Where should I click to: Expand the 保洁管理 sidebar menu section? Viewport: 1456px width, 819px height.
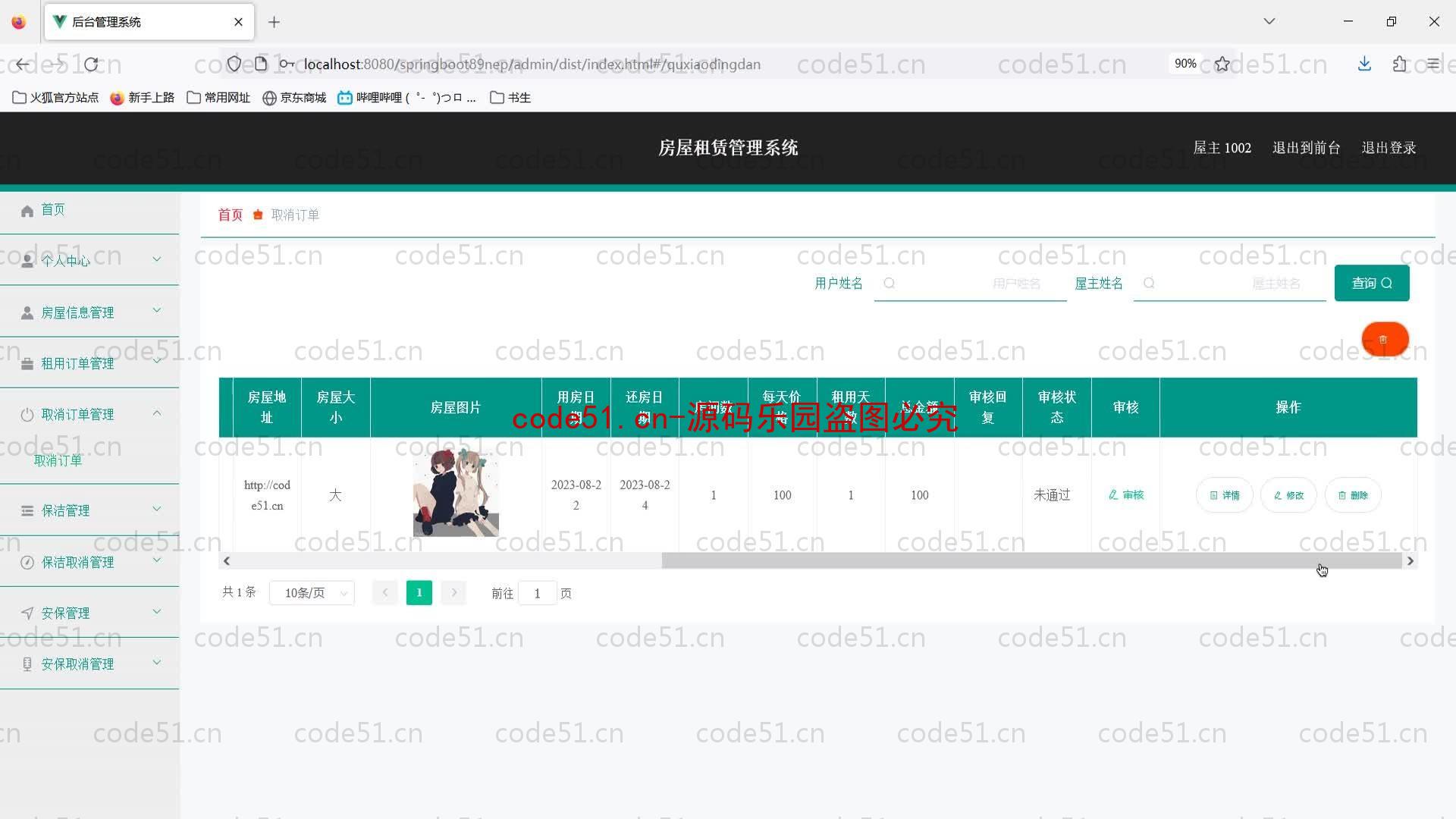[x=89, y=510]
